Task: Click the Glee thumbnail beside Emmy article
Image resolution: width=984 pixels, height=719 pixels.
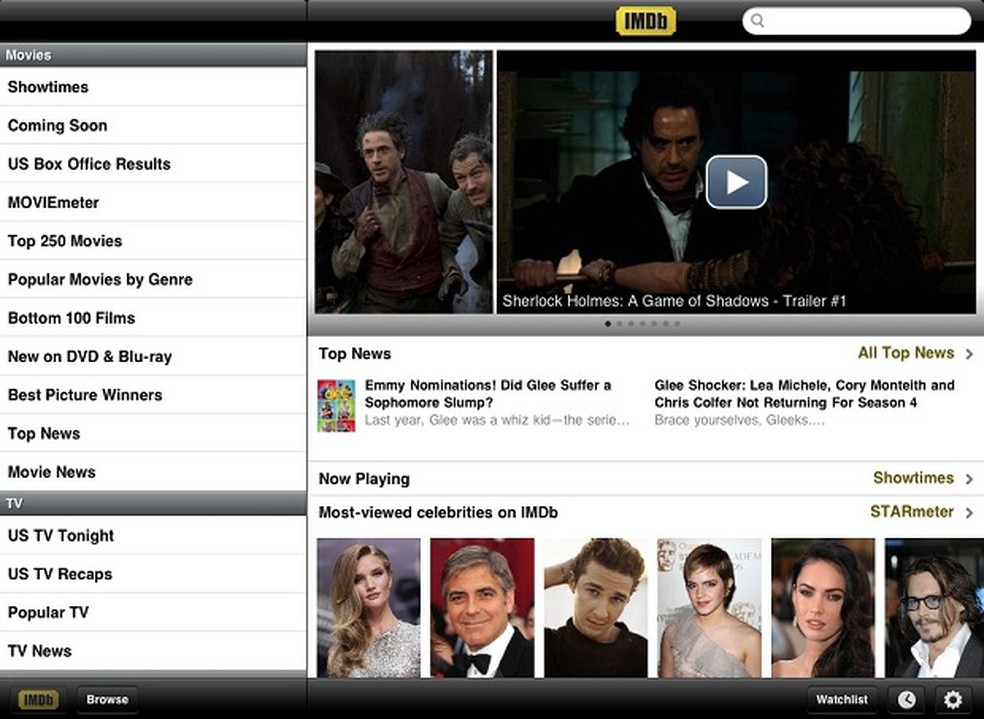Action: [336, 405]
